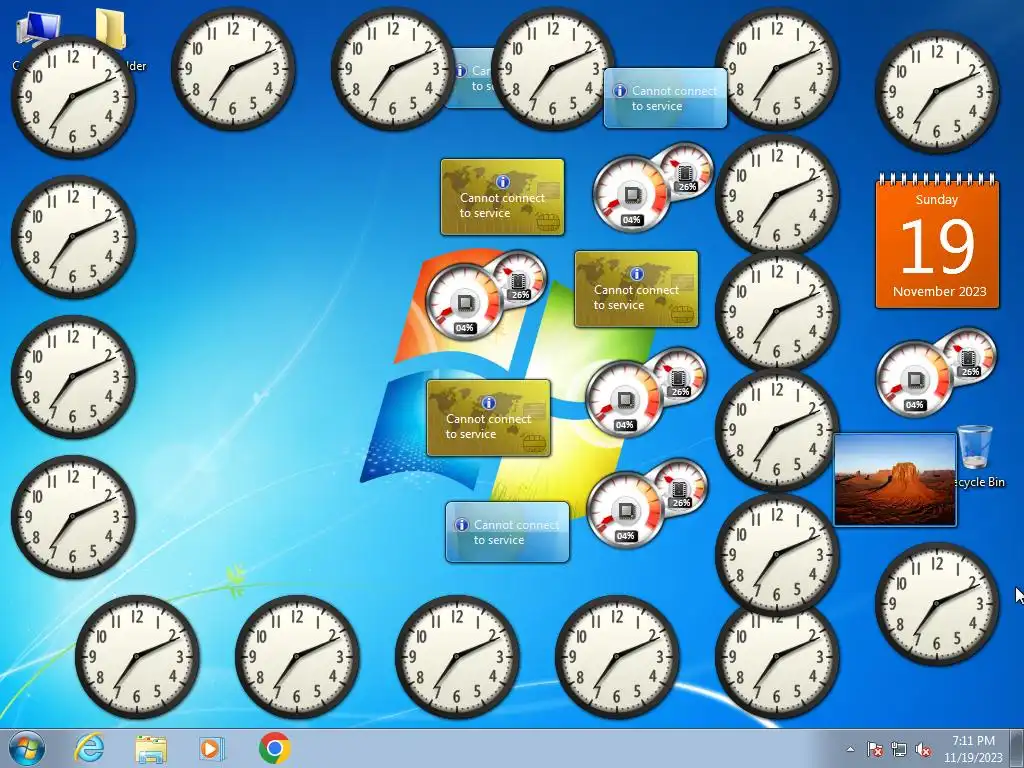The height and width of the screenshot is (768, 1024).
Task: Launch Windows Media Player from taskbar
Action: click(x=212, y=748)
